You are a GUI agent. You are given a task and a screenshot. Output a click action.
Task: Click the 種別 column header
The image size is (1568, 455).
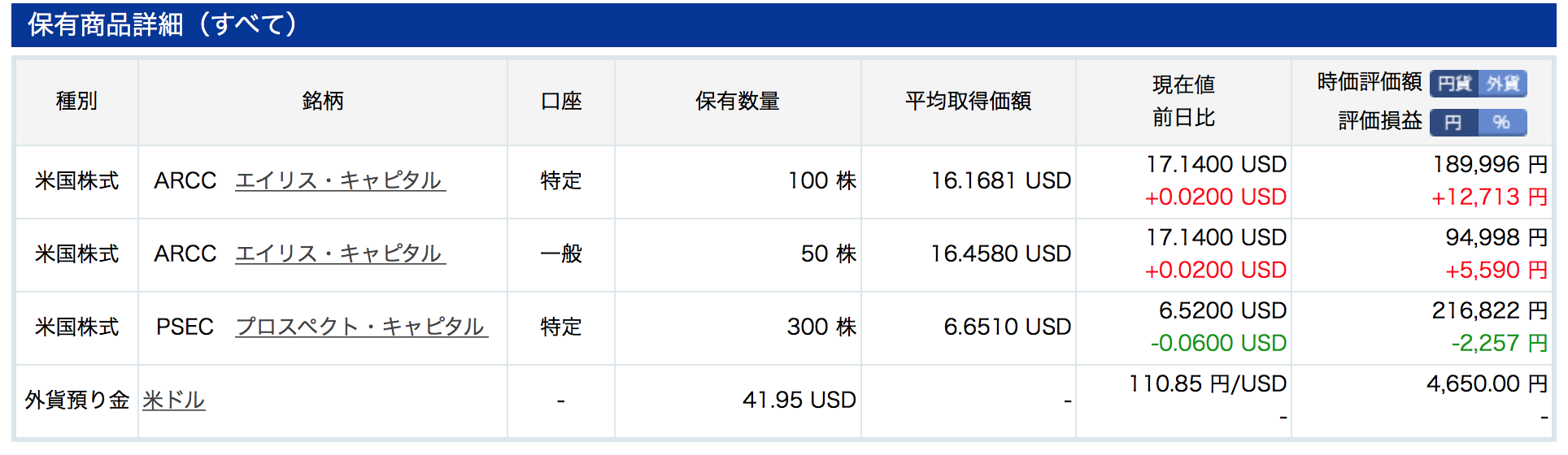tap(76, 101)
